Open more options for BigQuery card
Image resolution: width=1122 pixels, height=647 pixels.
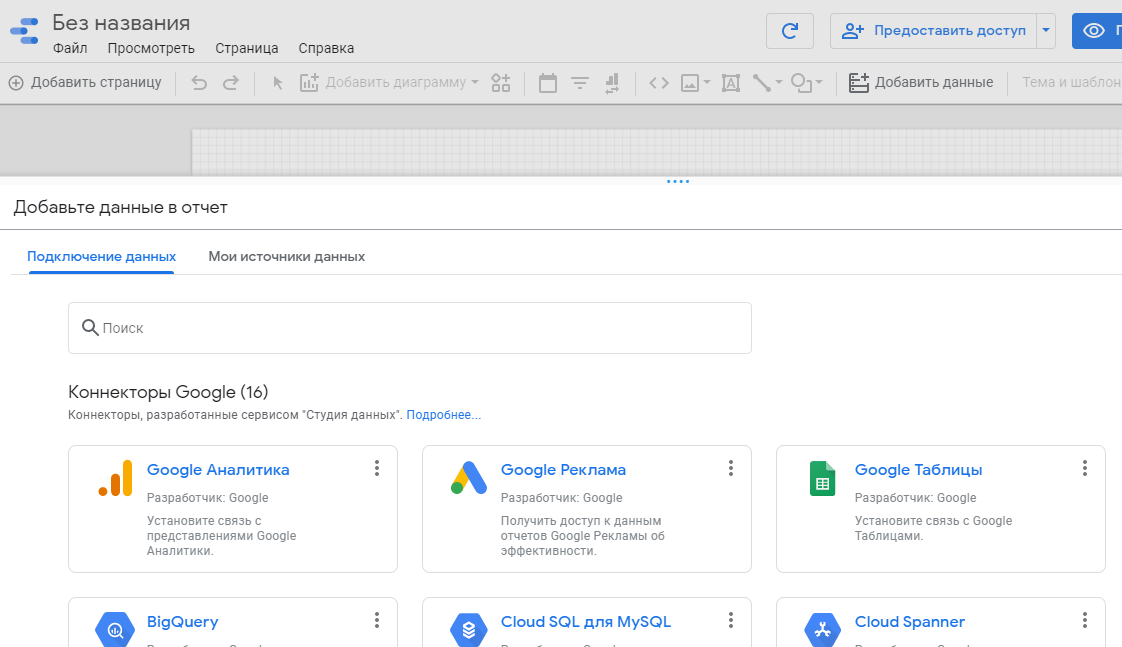[376, 620]
